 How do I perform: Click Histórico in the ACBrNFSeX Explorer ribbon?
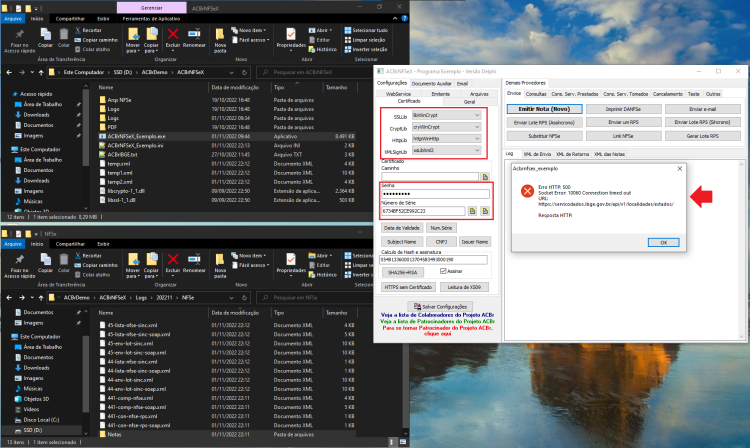tap(323, 49)
